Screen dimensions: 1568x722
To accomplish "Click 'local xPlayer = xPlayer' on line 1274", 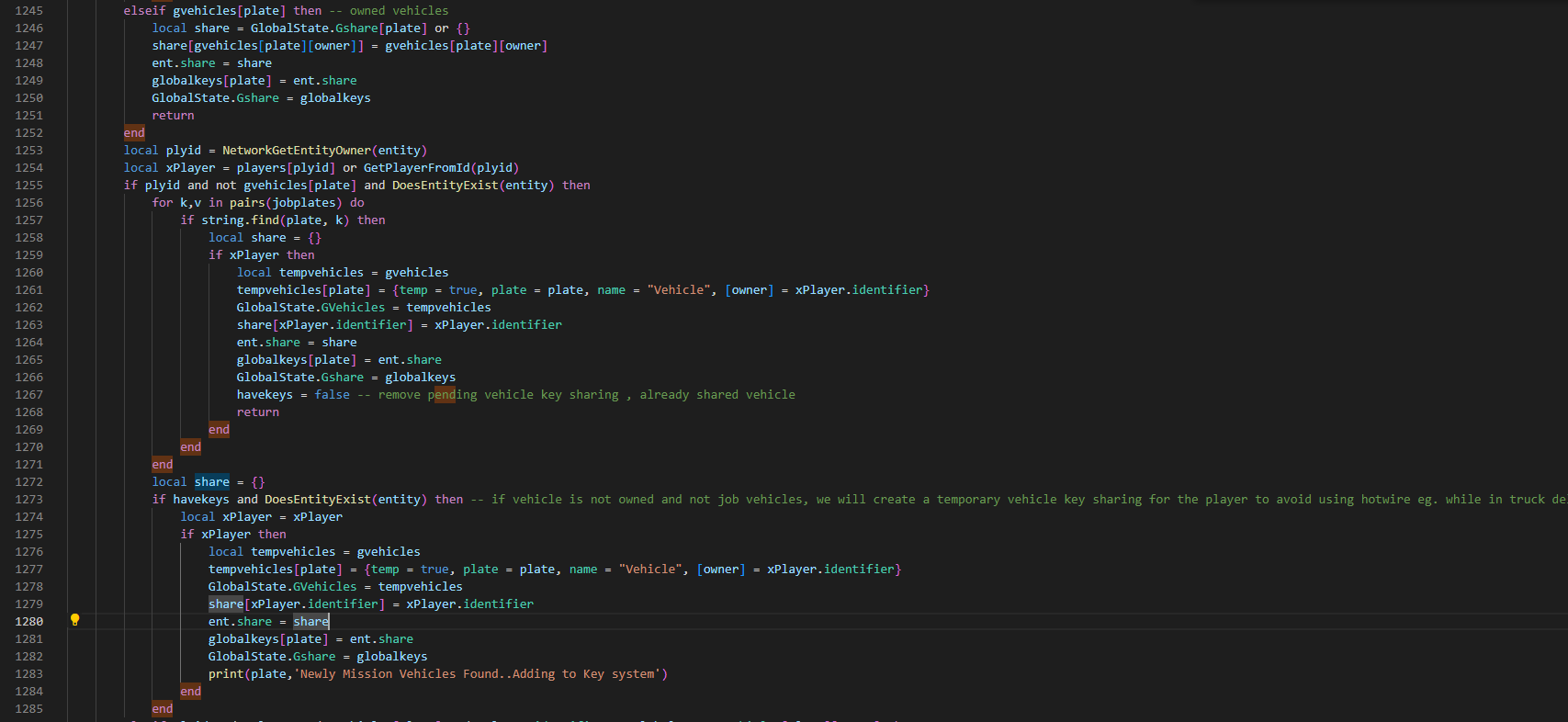I will tap(262, 517).
